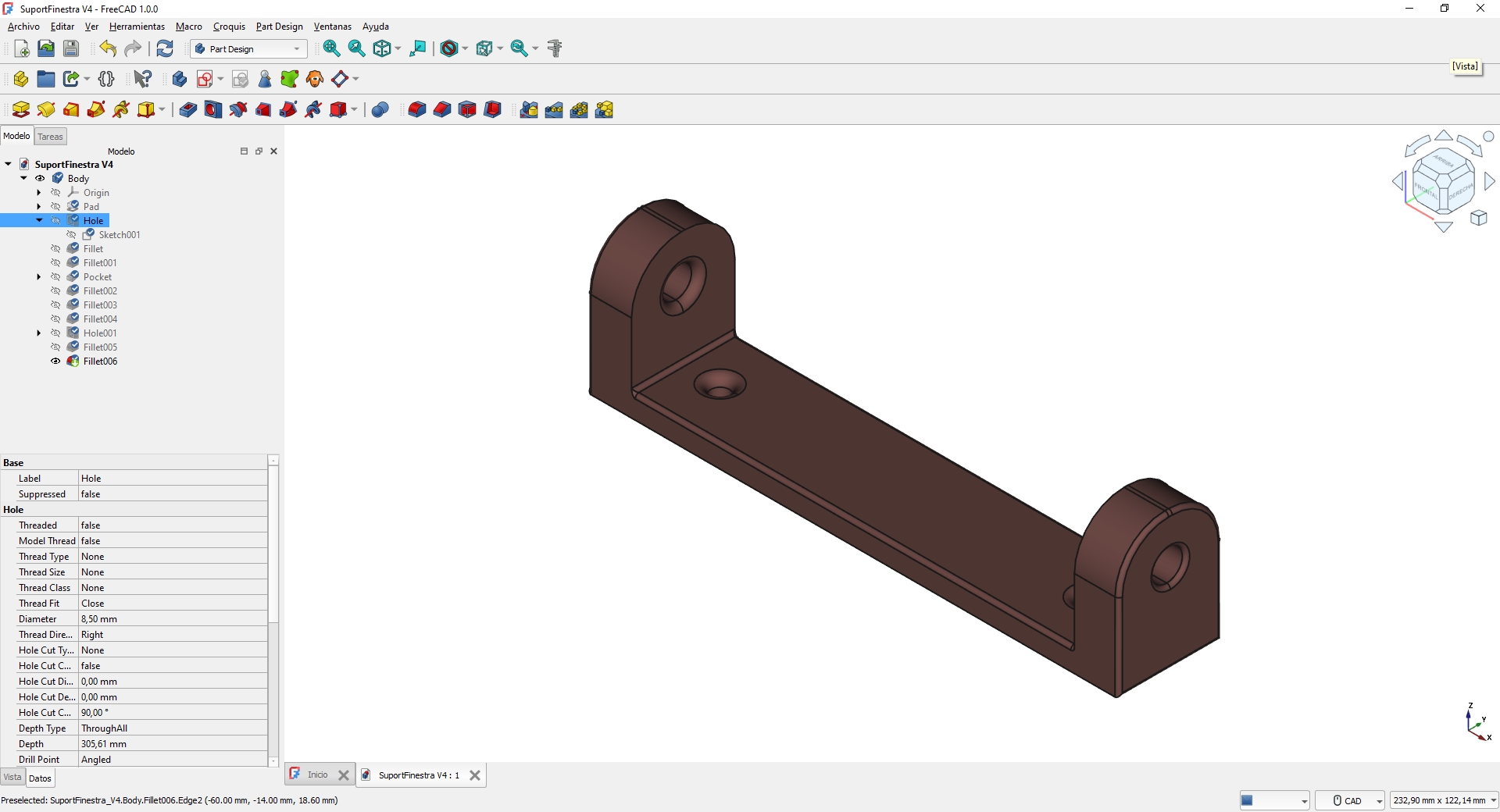
Task: Open the Croquis menu
Action: pyautogui.click(x=229, y=27)
